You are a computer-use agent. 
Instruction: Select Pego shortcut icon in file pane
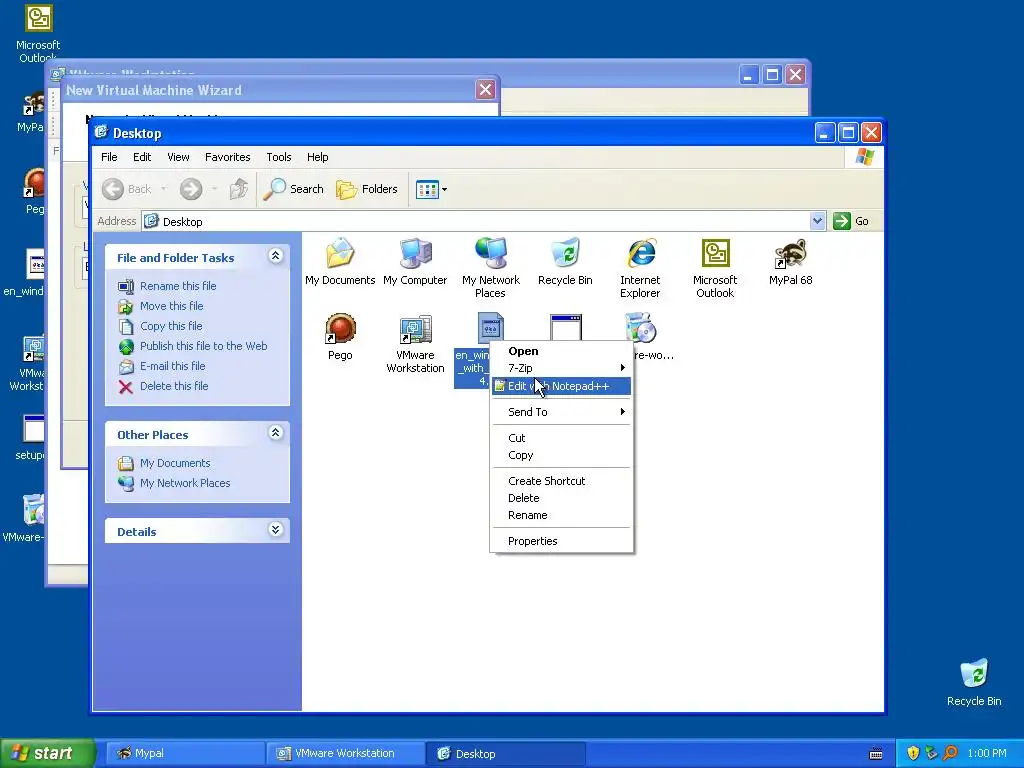pos(340,328)
